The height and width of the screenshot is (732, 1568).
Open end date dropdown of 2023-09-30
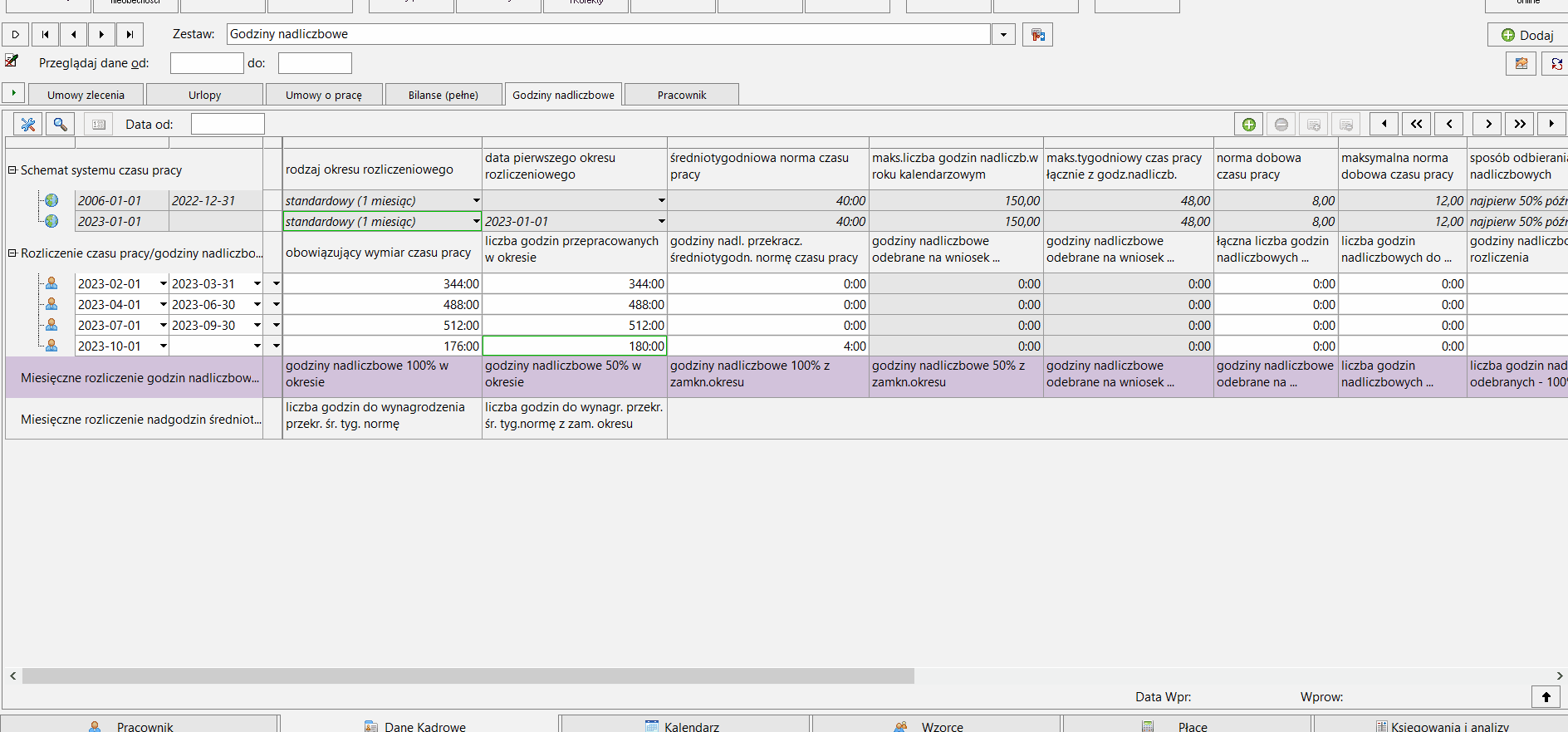click(x=257, y=325)
